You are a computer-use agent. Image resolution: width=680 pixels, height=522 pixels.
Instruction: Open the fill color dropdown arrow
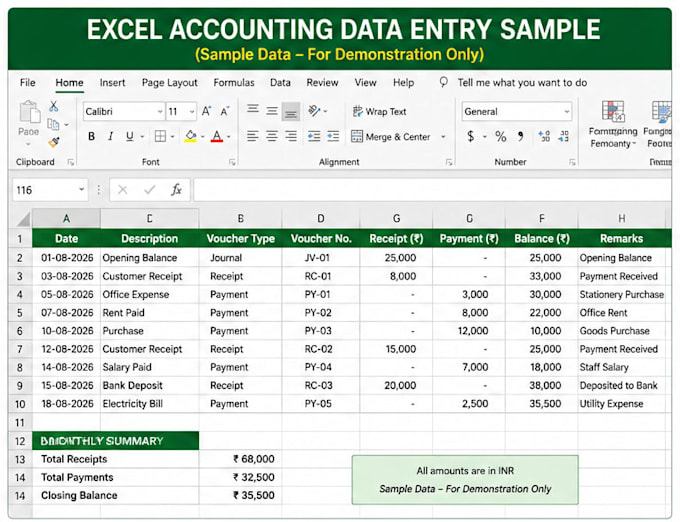[x=203, y=137]
